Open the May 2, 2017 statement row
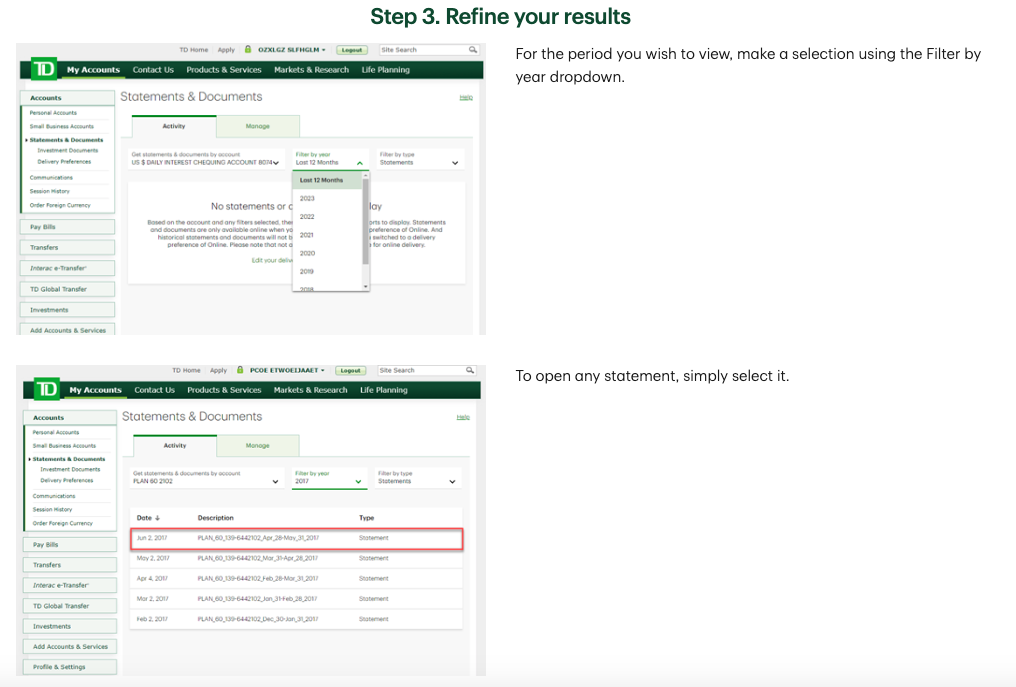Screen dimensions: 1016x687 (297, 559)
